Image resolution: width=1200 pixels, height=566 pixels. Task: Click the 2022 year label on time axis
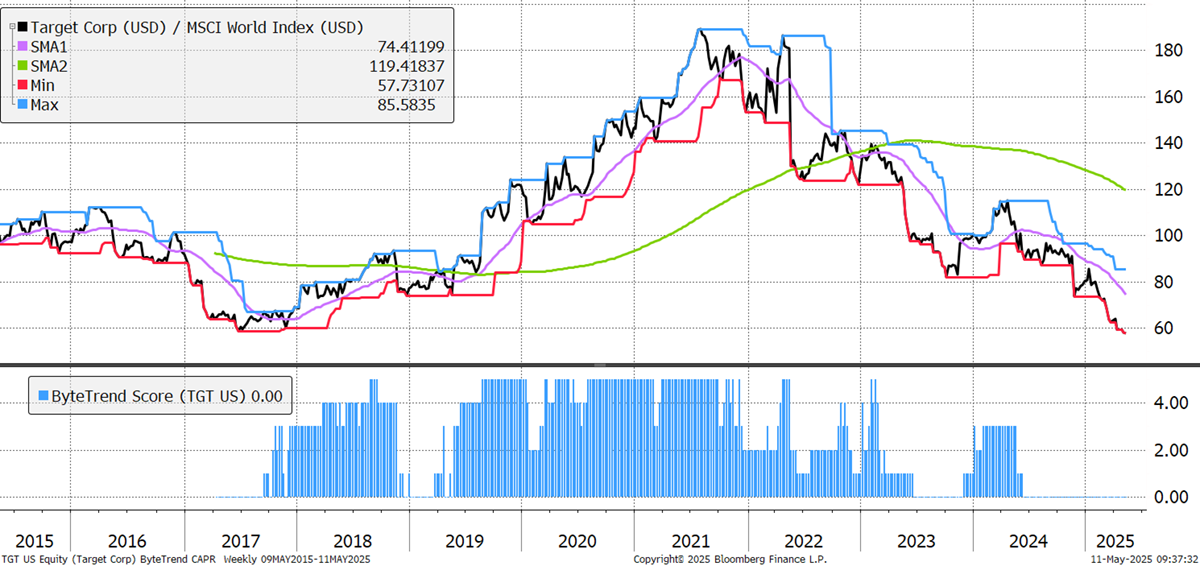pyautogui.click(x=804, y=540)
